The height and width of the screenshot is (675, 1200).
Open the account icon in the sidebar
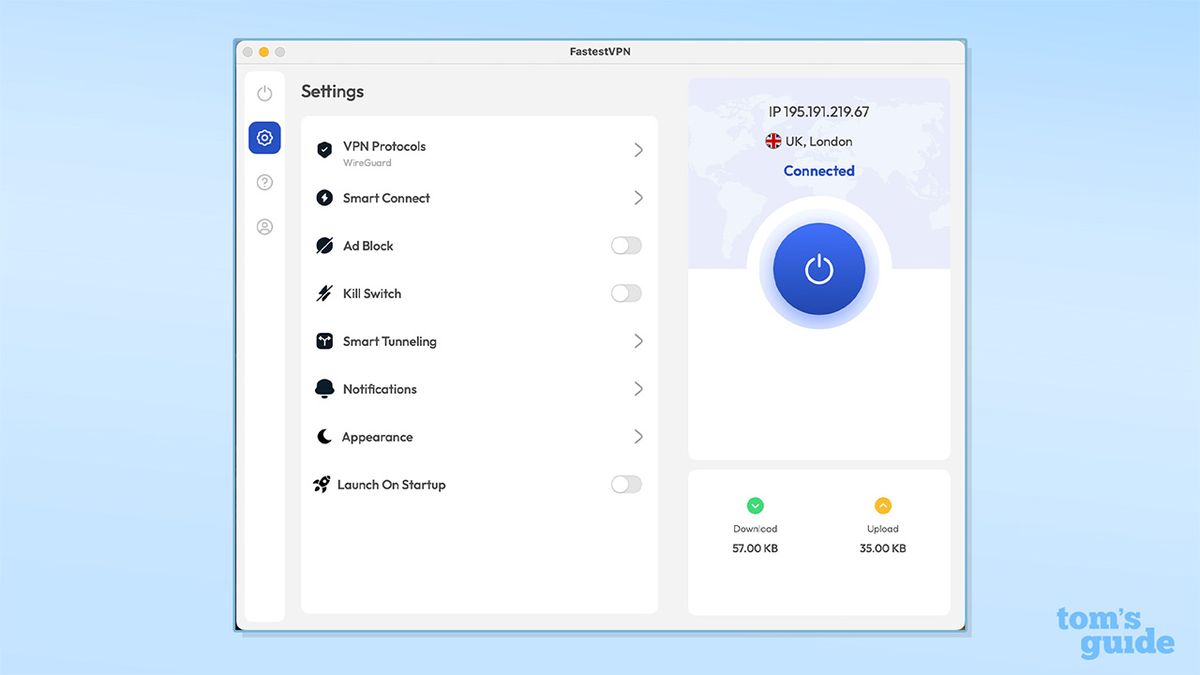pos(264,227)
